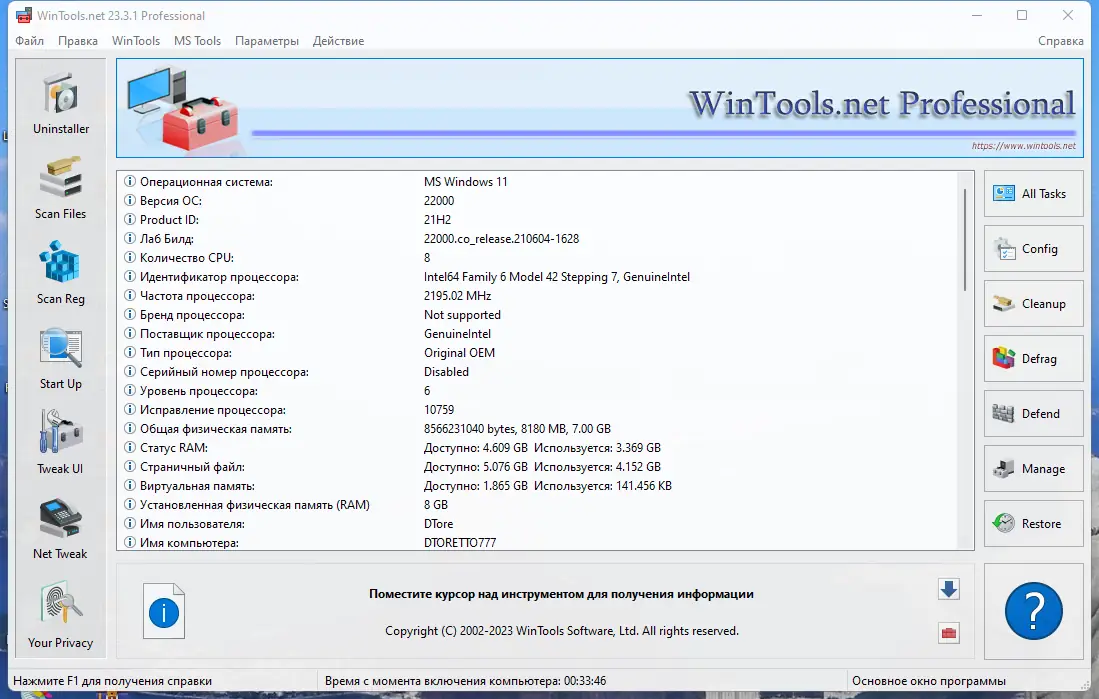Select the DTORETTO777 computer name value
The image size is (1099, 699).
(x=460, y=543)
